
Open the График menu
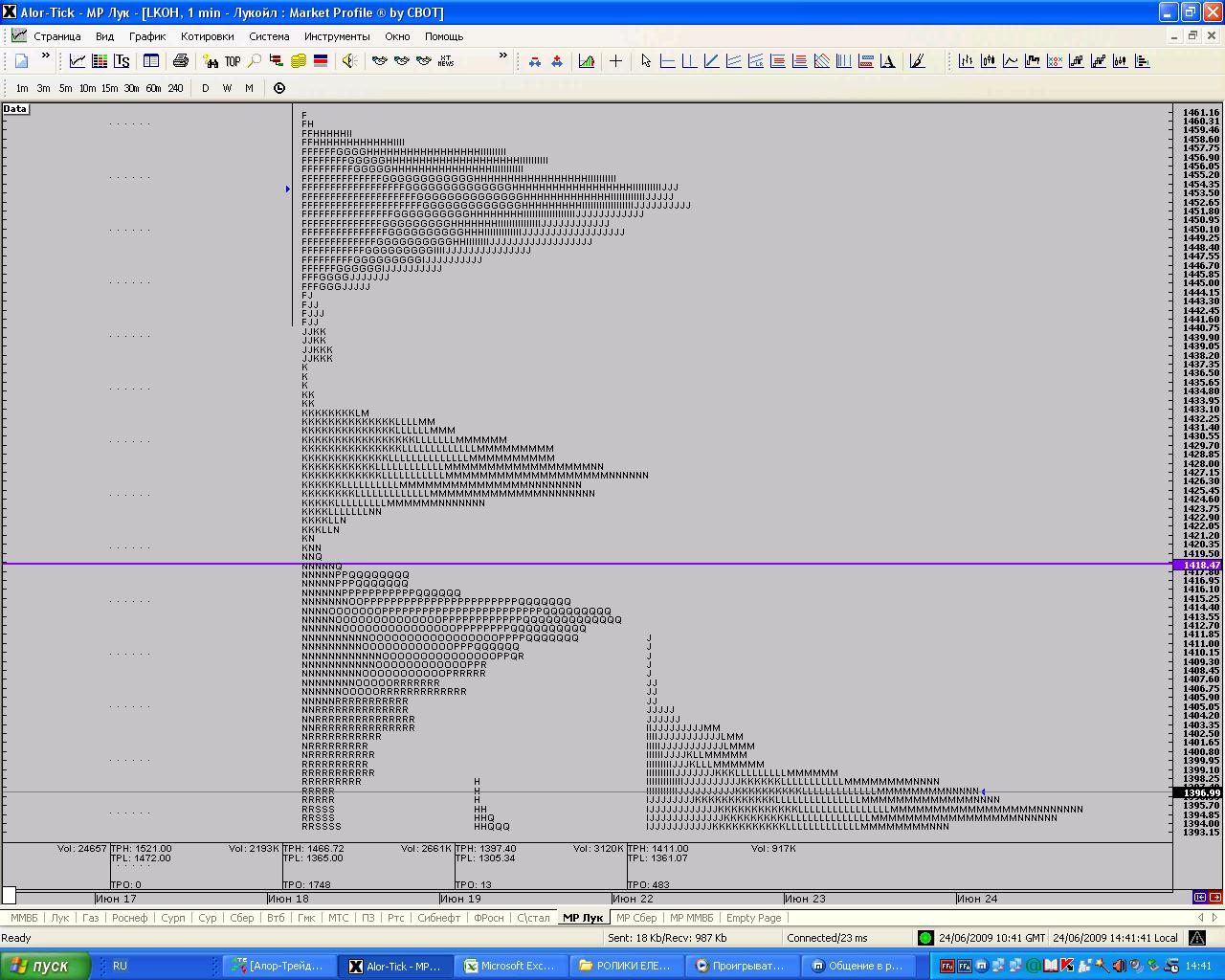click(x=147, y=36)
